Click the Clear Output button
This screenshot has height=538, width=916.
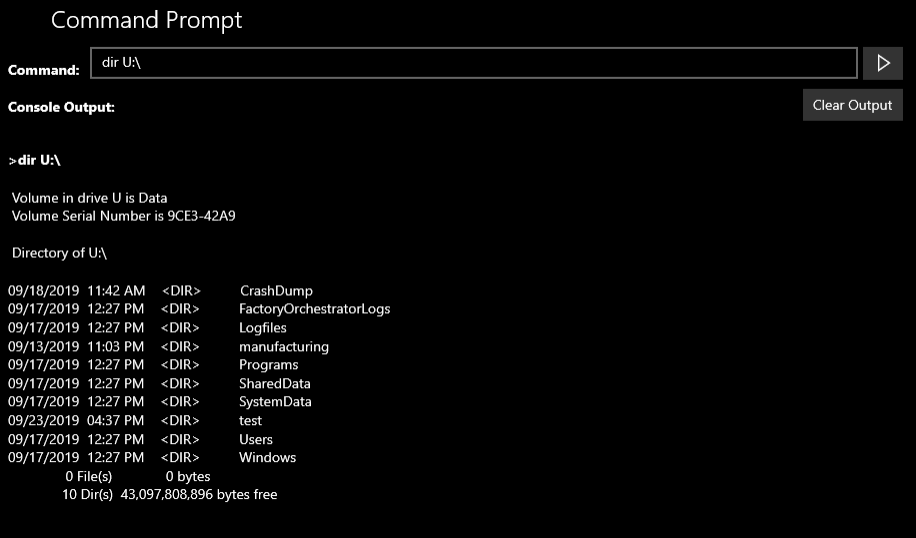pyautogui.click(x=852, y=105)
